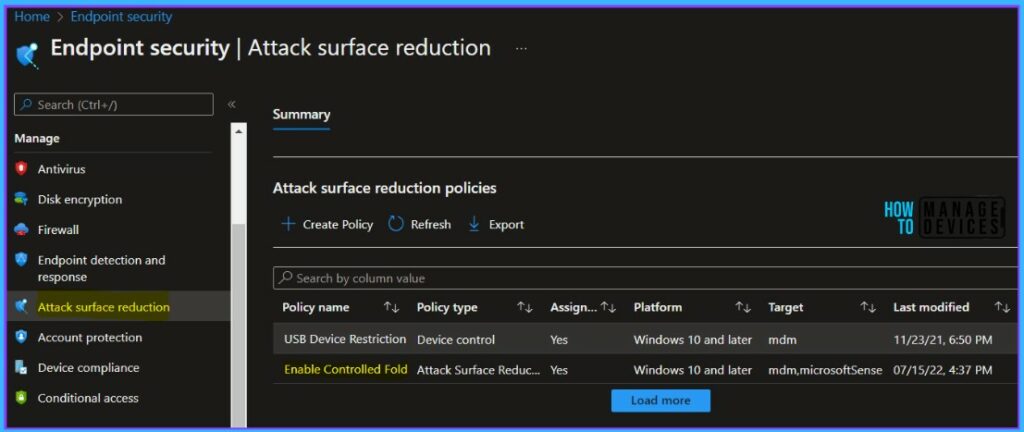Click the Firewall cloud icon
The image size is (1024, 432).
pyautogui.click(x=22, y=230)
